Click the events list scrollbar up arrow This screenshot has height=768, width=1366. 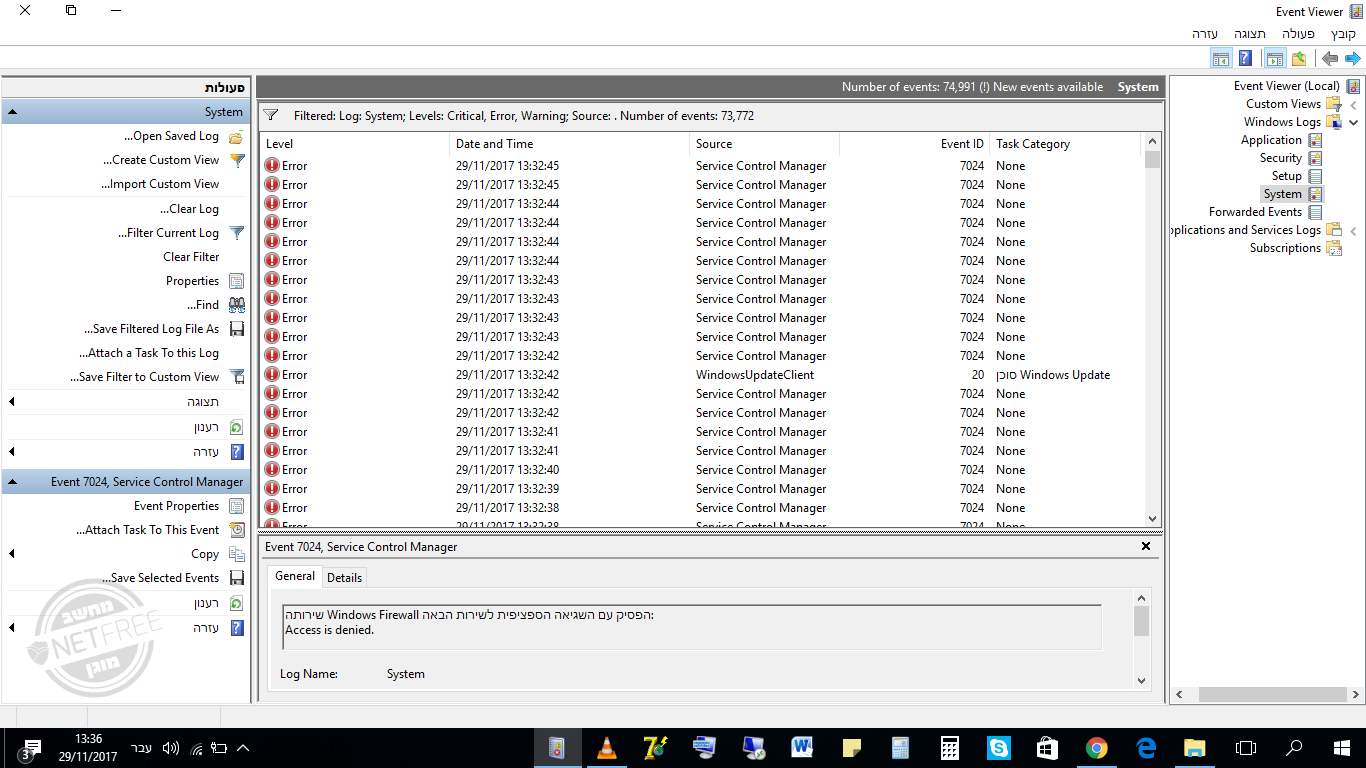[1153, 142]
